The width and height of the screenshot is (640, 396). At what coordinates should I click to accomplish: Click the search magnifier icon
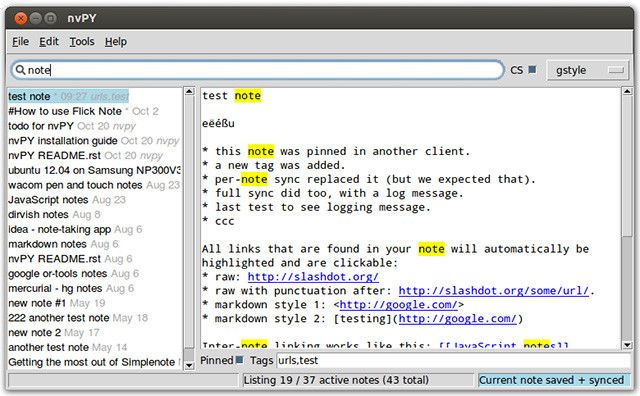[20, 70]
